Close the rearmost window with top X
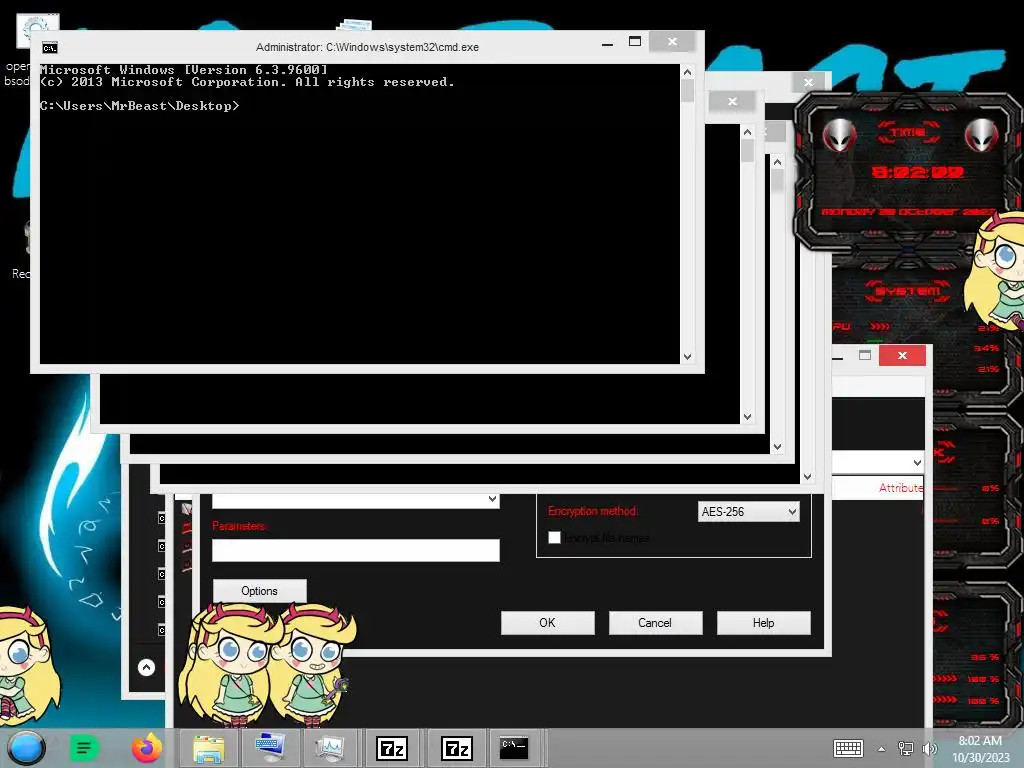 [x=808, y=82]
